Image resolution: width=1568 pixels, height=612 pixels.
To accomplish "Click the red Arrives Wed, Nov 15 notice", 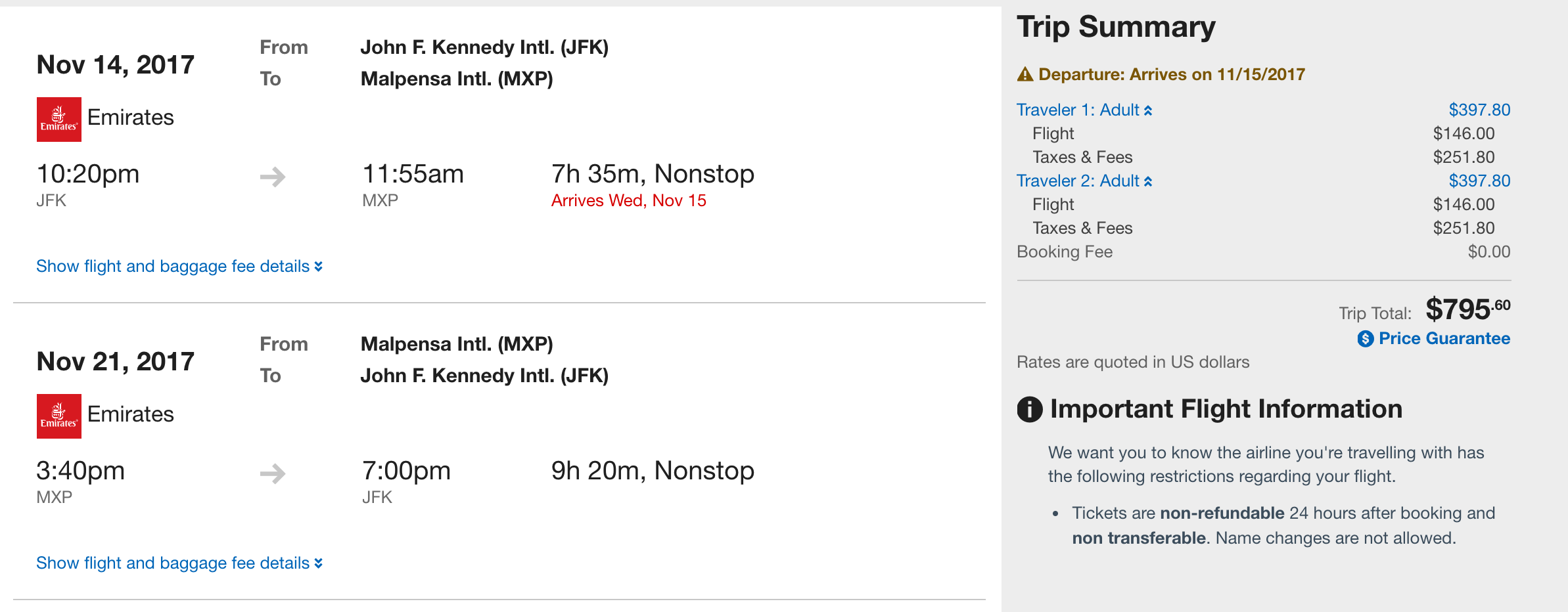I will click(x=628, y=200).
